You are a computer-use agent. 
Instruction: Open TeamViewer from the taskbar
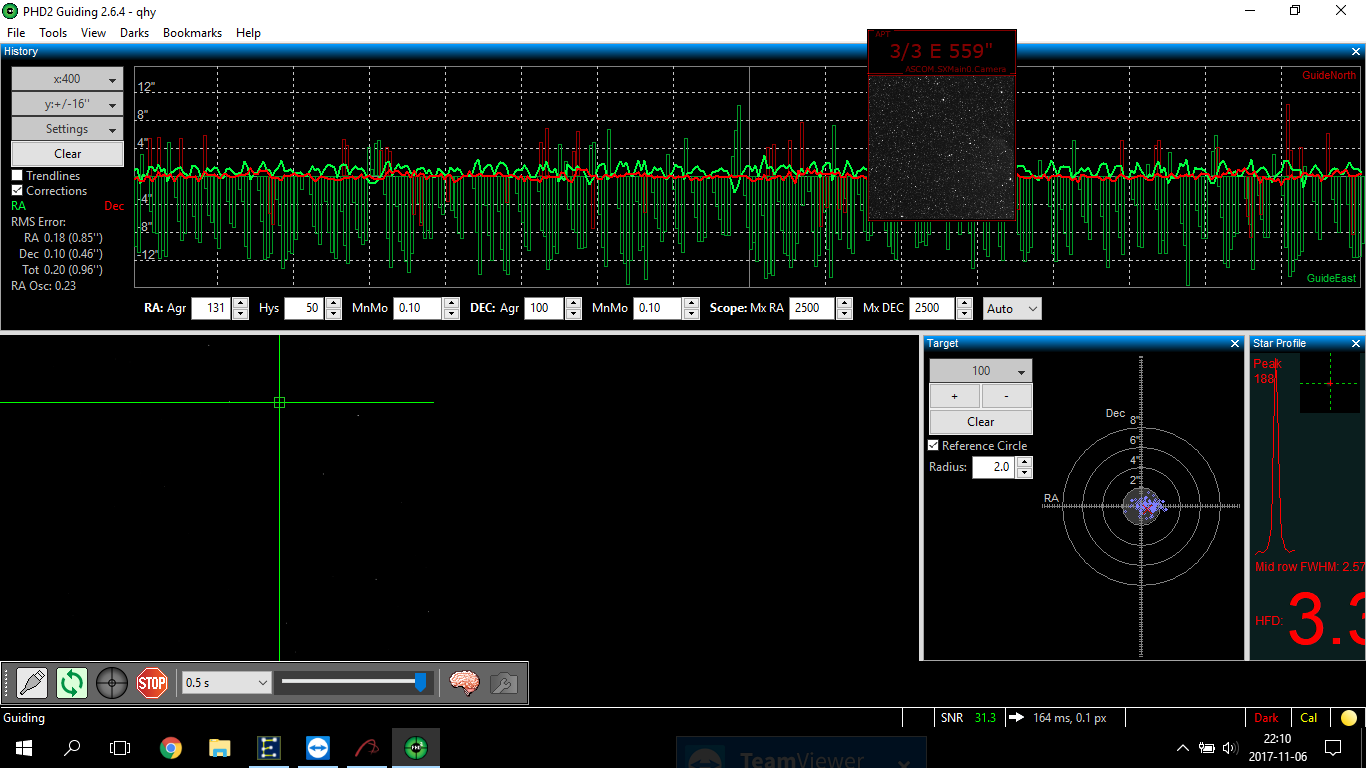coord(318,747)
